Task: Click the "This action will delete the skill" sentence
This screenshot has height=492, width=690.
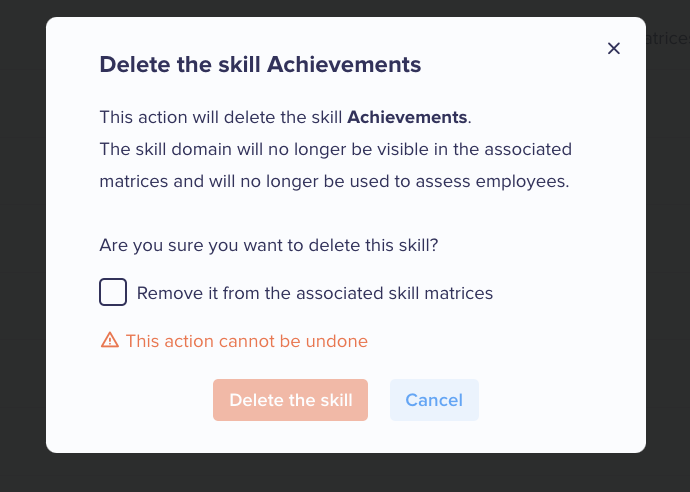Action: coord(220,117)
